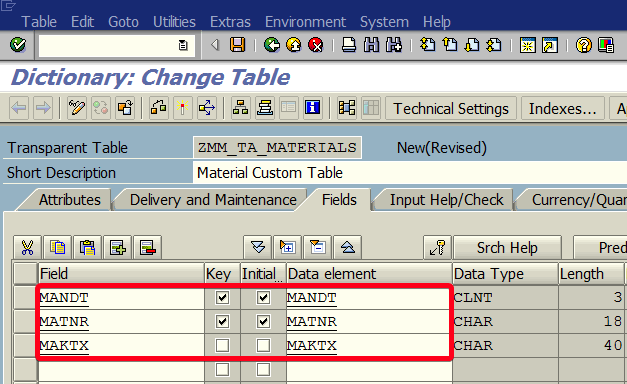
Task: Open the Table menu
Action: click(x=39, y=22)
